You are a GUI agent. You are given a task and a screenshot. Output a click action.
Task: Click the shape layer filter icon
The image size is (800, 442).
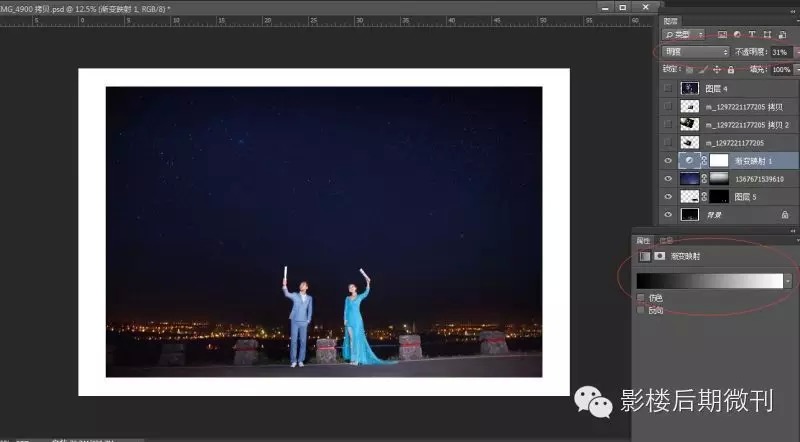[x=767, y=35]
